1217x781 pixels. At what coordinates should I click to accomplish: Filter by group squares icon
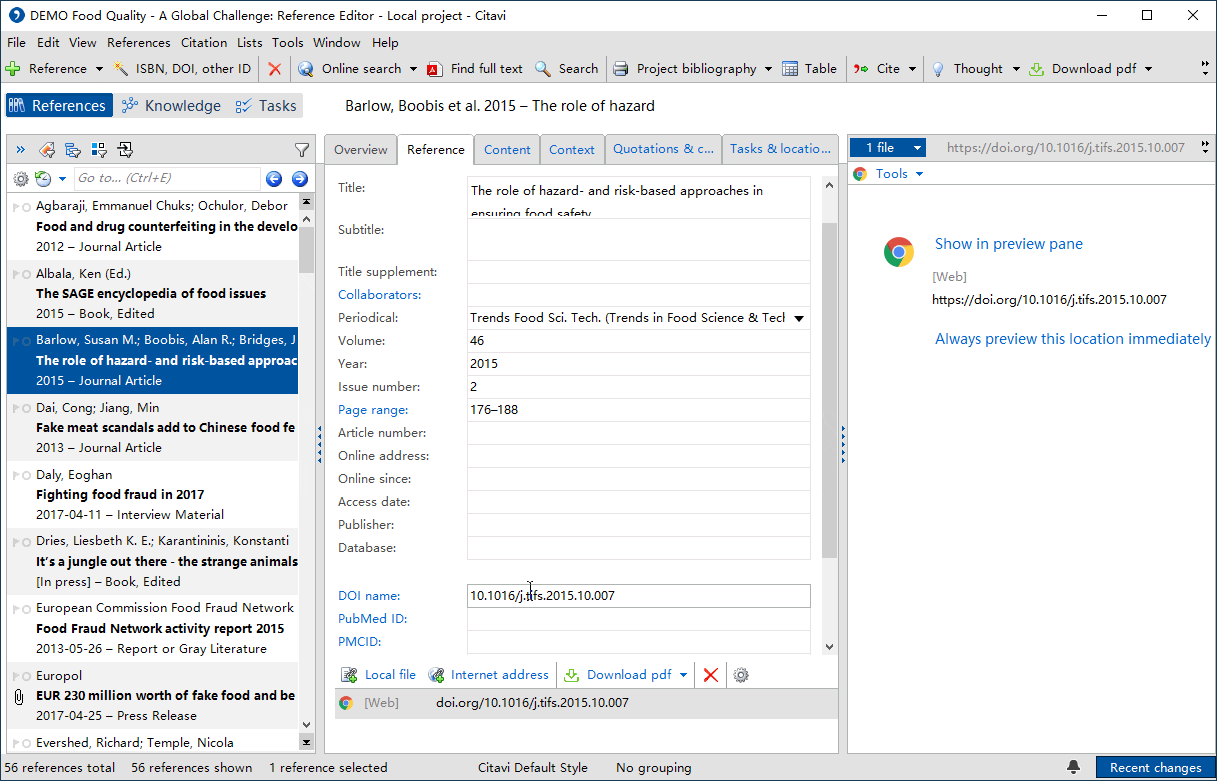(x=99, y=150)
